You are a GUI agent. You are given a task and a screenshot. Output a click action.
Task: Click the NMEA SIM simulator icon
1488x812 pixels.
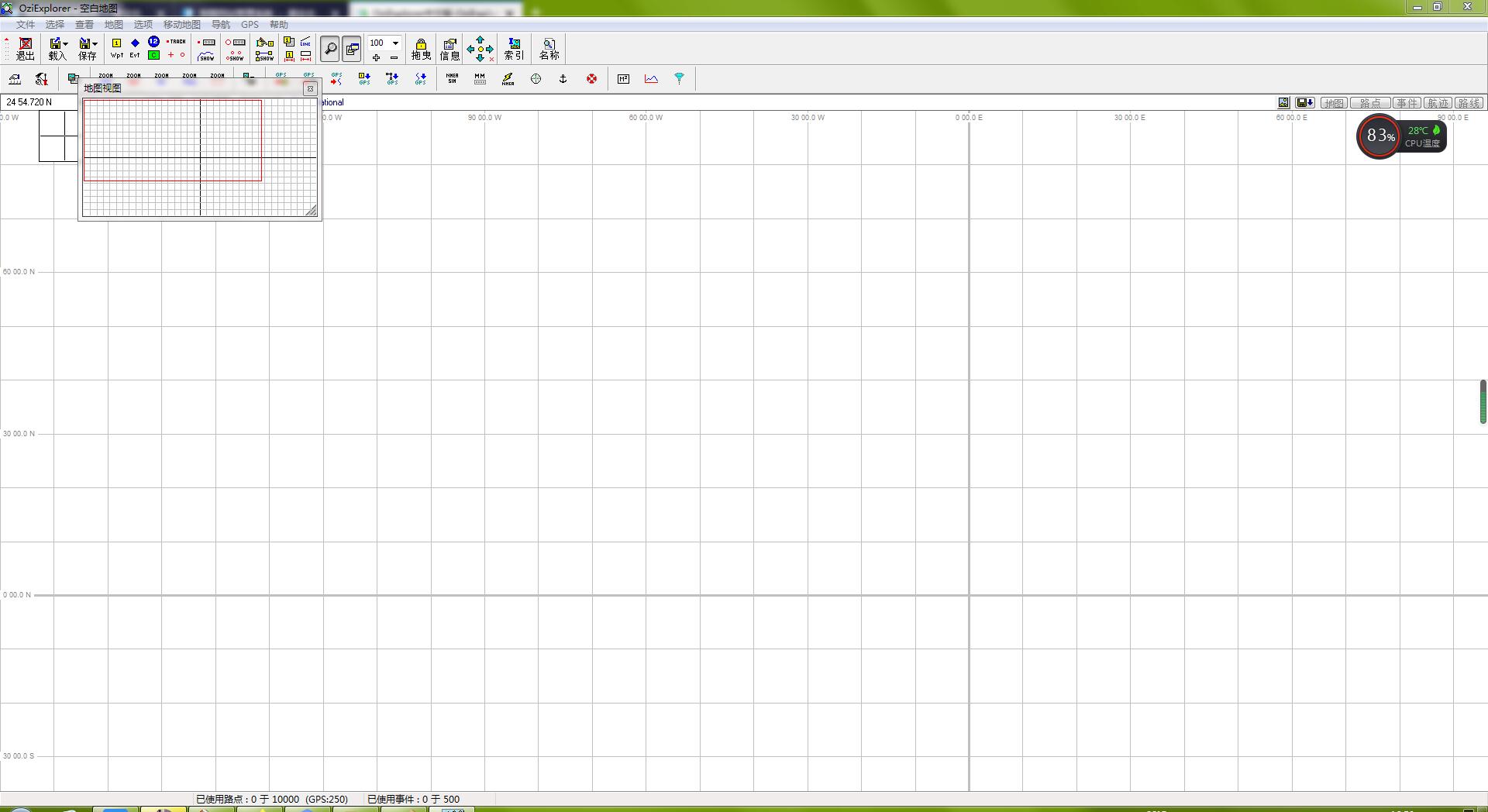coord(452,78)
